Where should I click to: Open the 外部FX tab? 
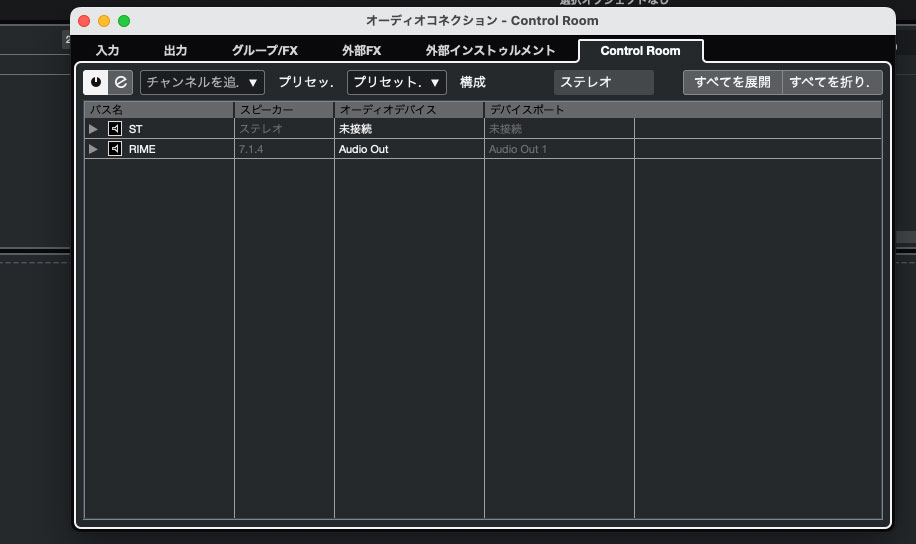(x=361, y=51)
